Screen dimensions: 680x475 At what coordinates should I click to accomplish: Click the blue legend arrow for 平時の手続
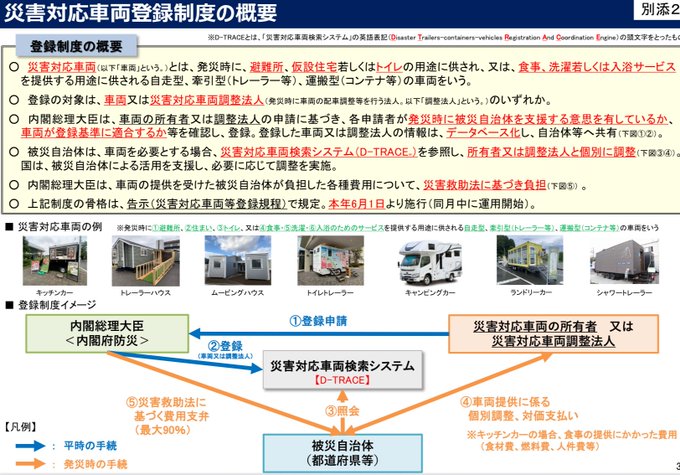click(x=30, y=446)
